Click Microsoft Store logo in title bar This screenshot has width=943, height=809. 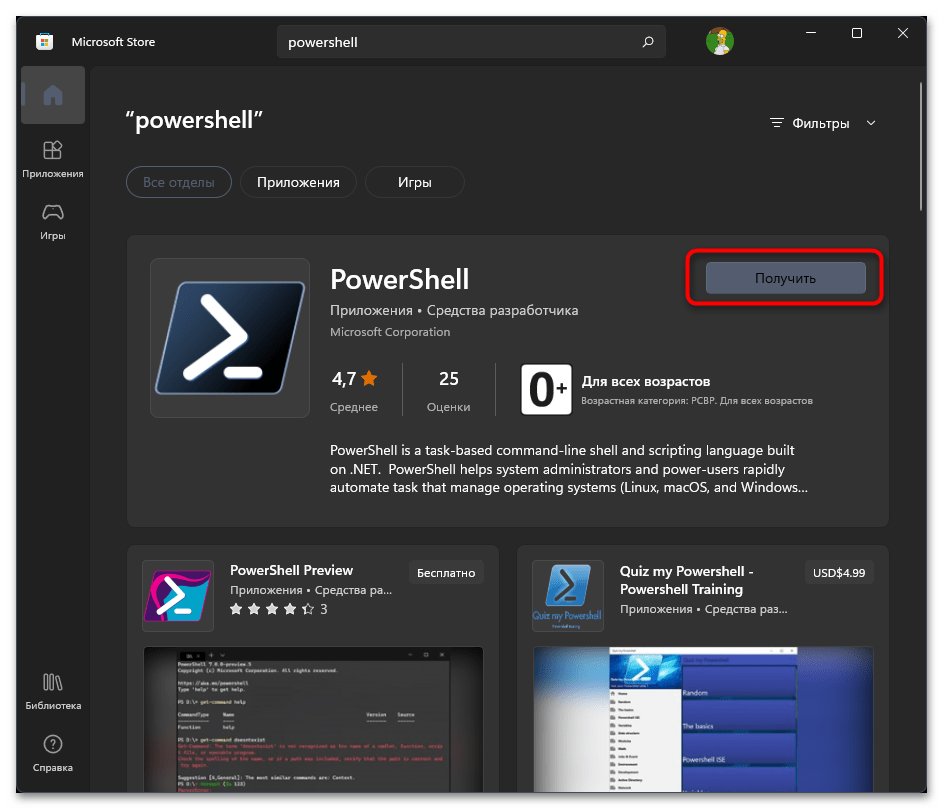[45, 42]
